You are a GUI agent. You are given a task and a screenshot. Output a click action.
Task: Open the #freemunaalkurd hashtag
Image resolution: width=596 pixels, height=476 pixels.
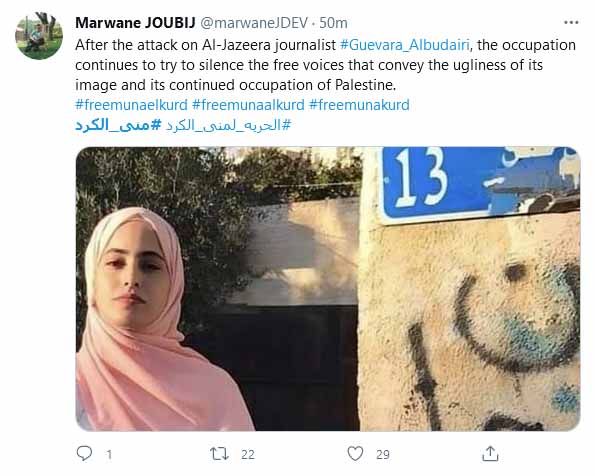249,105
